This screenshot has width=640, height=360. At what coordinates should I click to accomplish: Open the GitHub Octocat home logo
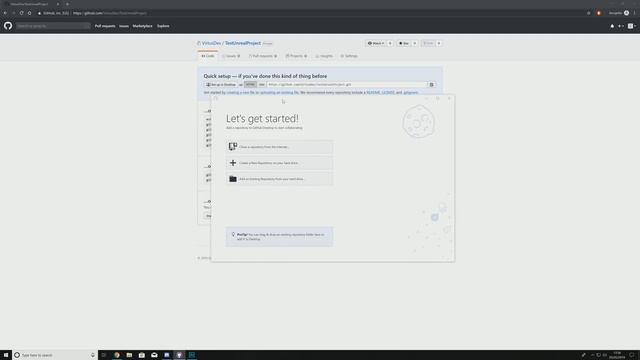pyautogui.click(x=8, y=26)
